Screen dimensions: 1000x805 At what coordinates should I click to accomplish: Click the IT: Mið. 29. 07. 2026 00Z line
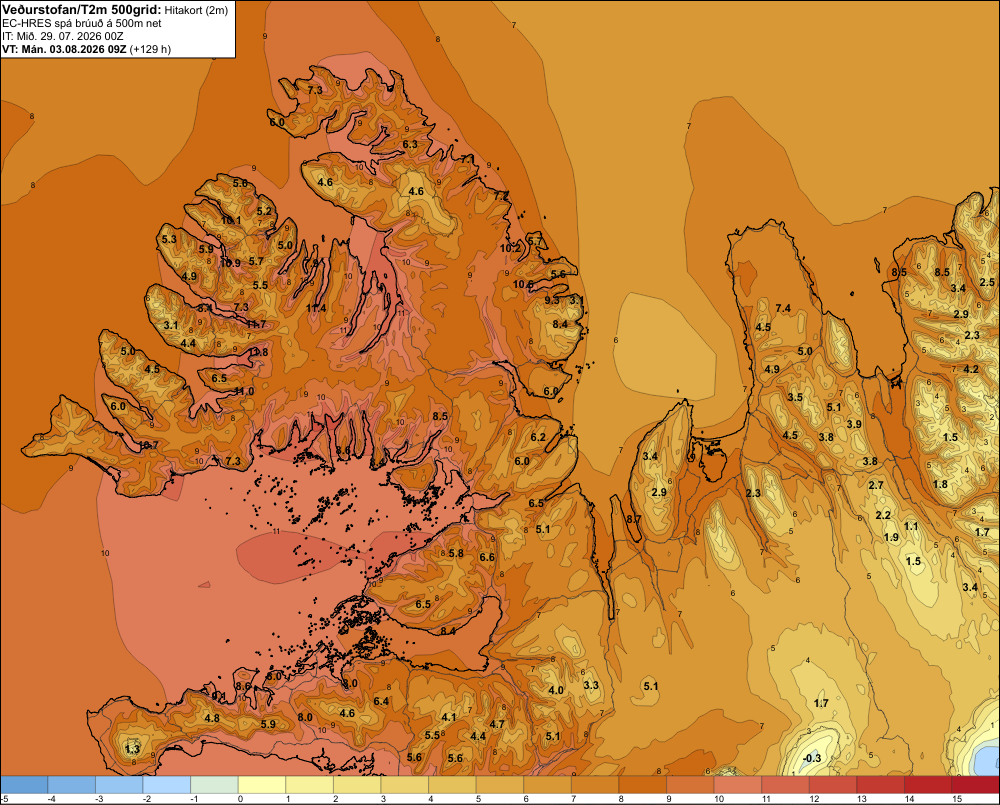[x=62, y=36]
